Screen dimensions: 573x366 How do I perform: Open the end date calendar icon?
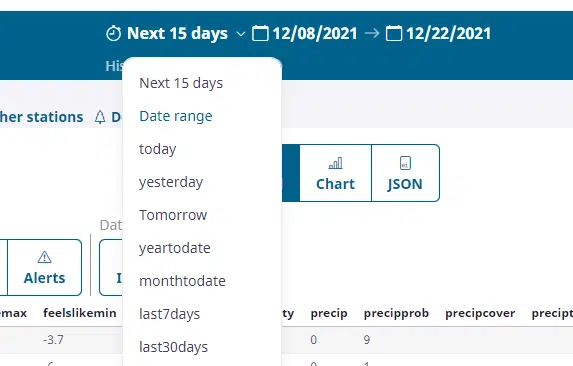tap(394, 33)
